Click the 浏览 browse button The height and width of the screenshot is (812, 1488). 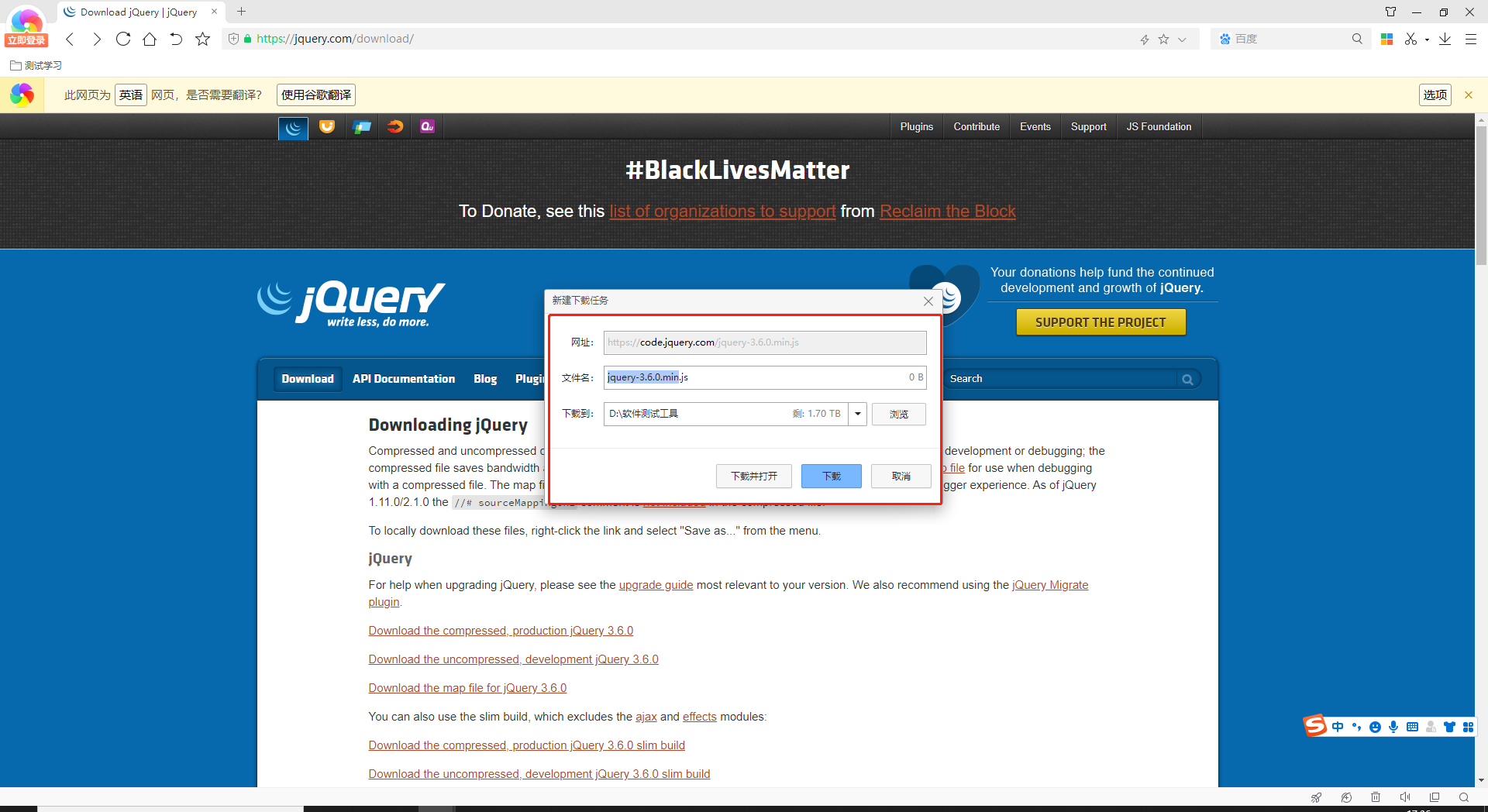click(899, 414)
